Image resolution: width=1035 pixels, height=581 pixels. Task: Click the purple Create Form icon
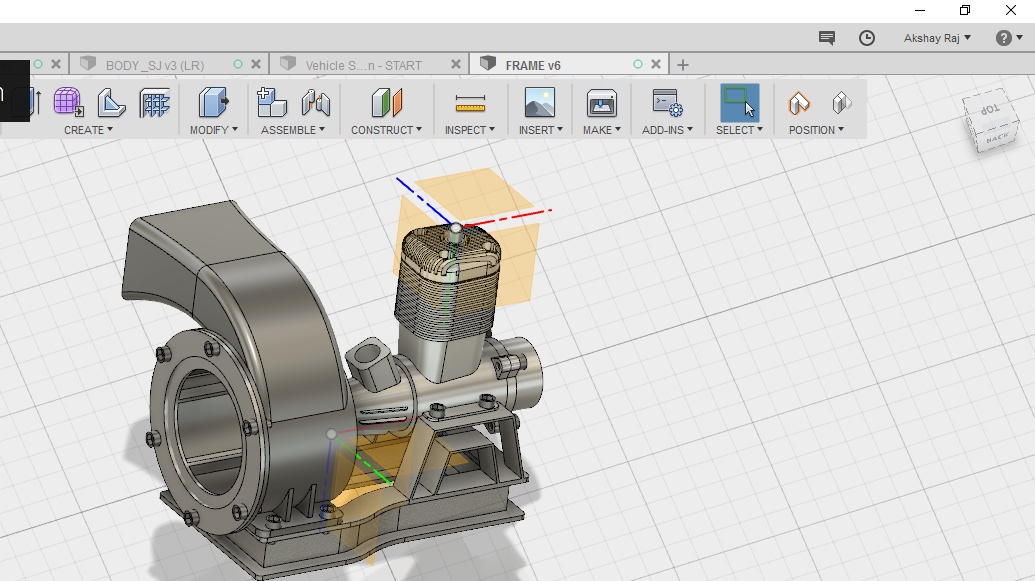pyautogui.click(x=68, y=102)
